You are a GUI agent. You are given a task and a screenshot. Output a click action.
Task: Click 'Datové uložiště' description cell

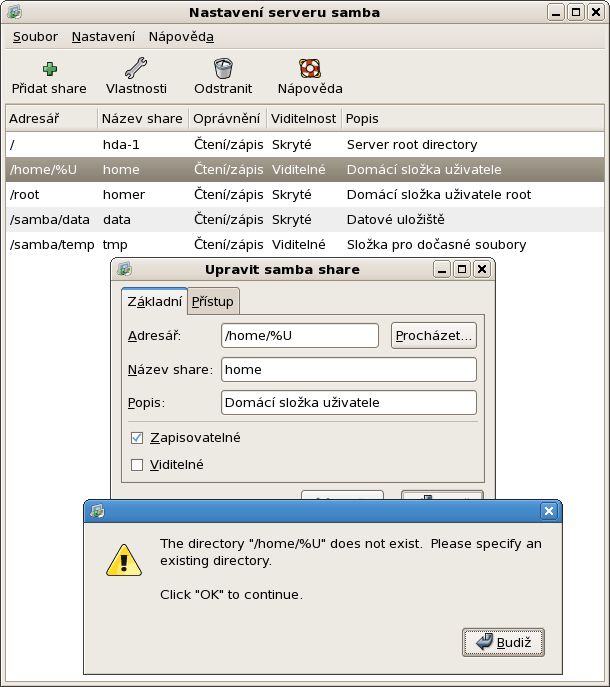pos(396,220)
